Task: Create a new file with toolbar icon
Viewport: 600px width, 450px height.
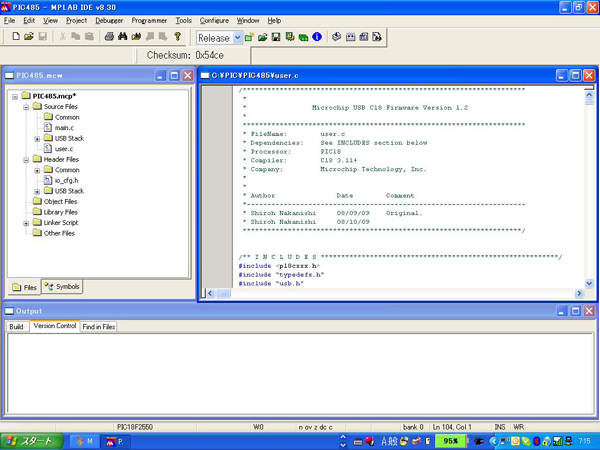Action: [x=16, y=37]
